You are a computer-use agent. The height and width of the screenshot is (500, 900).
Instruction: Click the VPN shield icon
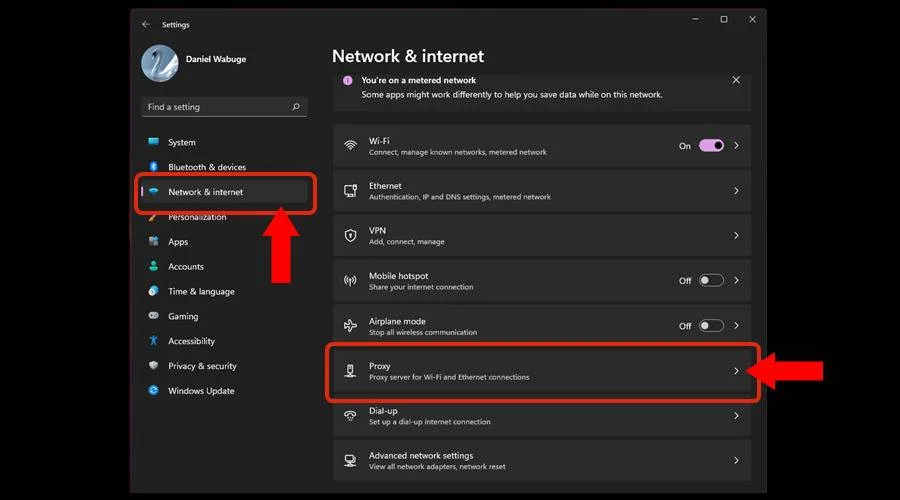click(350, 235)
